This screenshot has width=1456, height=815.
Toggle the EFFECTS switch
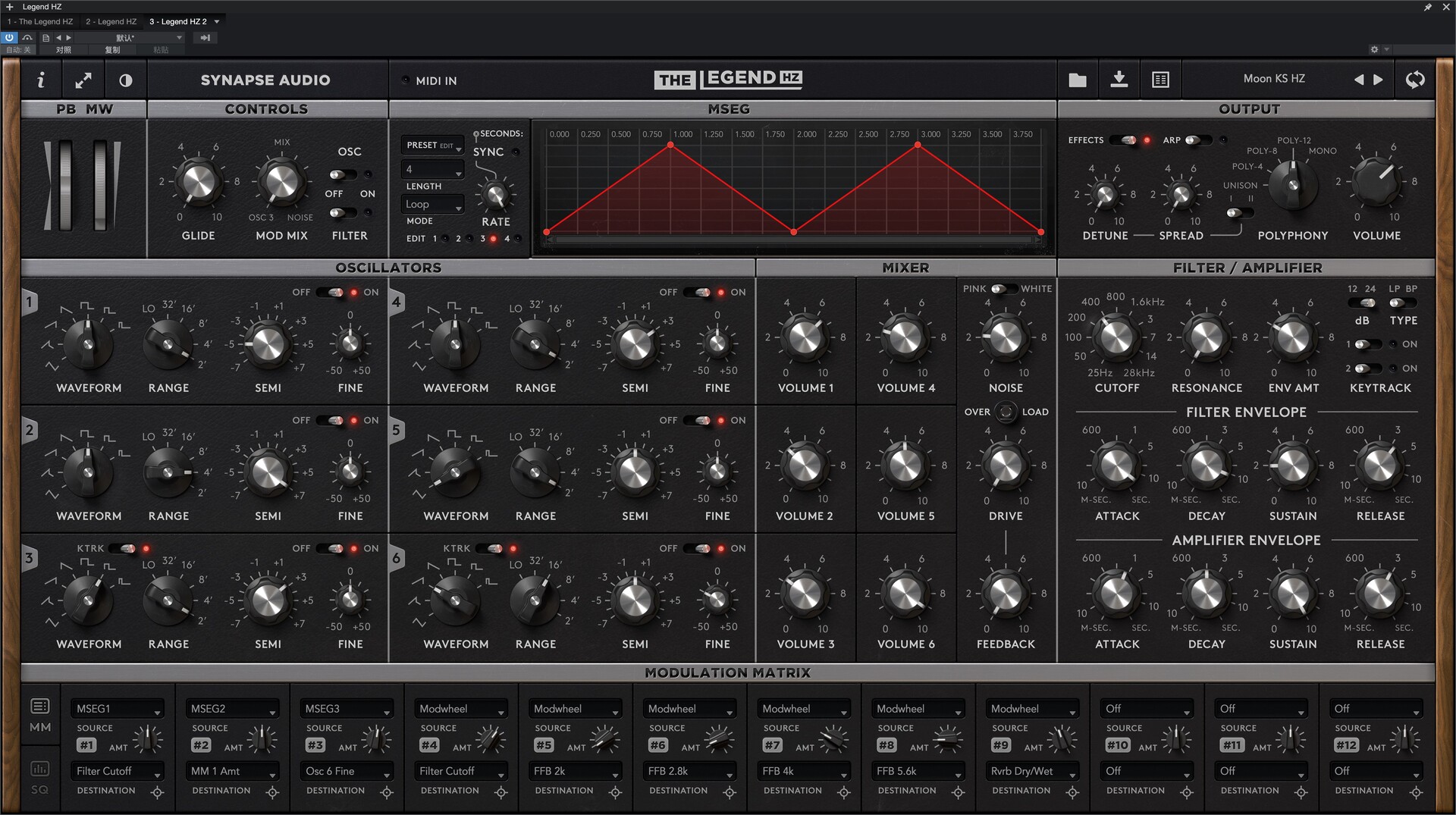[1124, 140]
